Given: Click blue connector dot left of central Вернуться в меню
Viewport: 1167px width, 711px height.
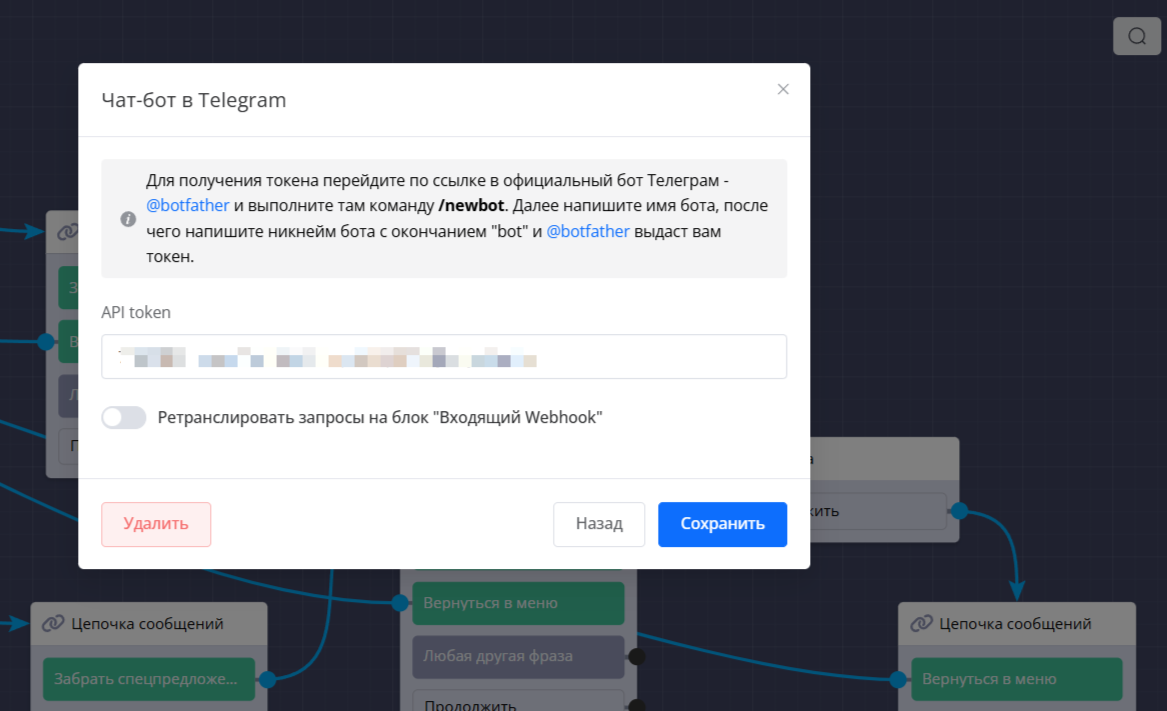Looking at the screenshot, I should 400,603.
